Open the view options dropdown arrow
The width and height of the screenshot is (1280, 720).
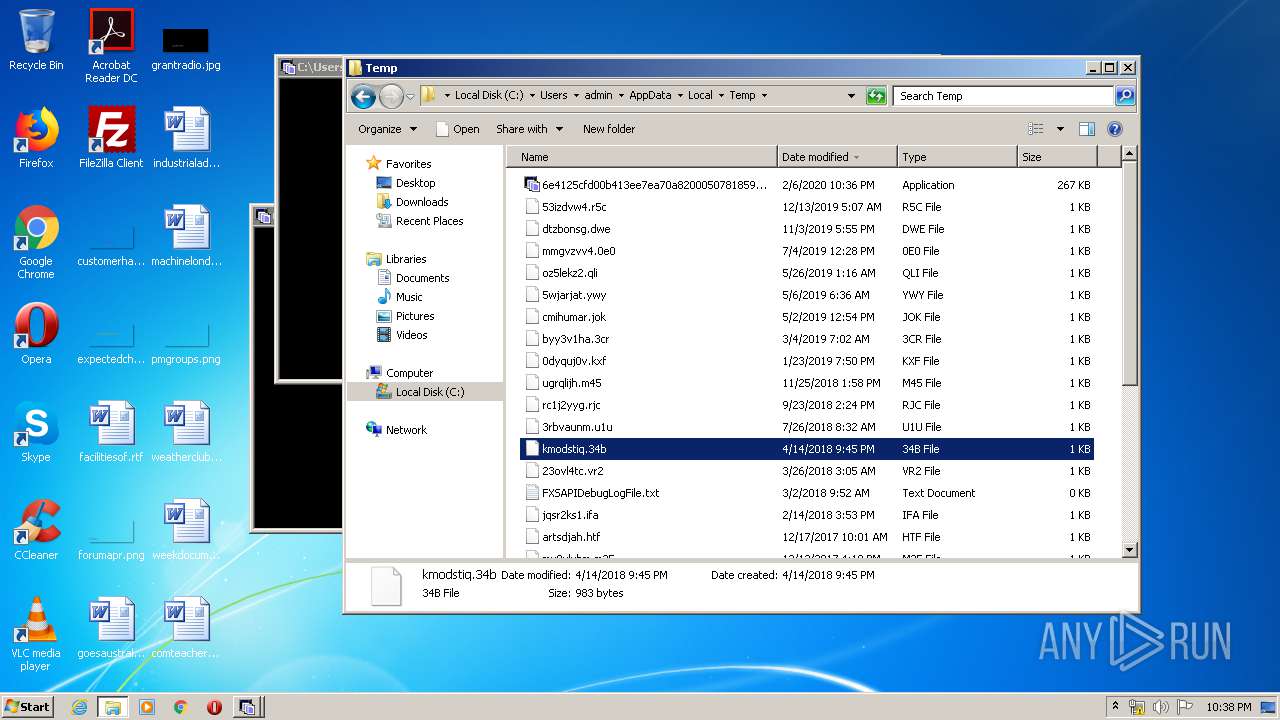pyautogui.click(x=1060, y=129)
